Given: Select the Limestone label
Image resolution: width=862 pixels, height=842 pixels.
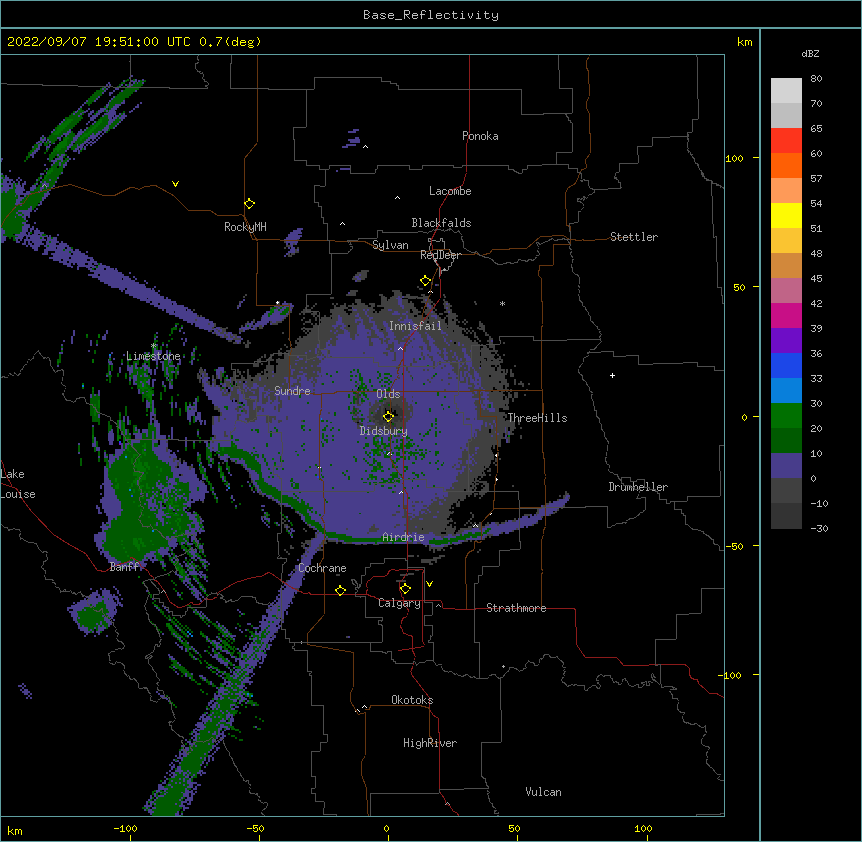Looking at the screenshot, I should tap(153, 356).
